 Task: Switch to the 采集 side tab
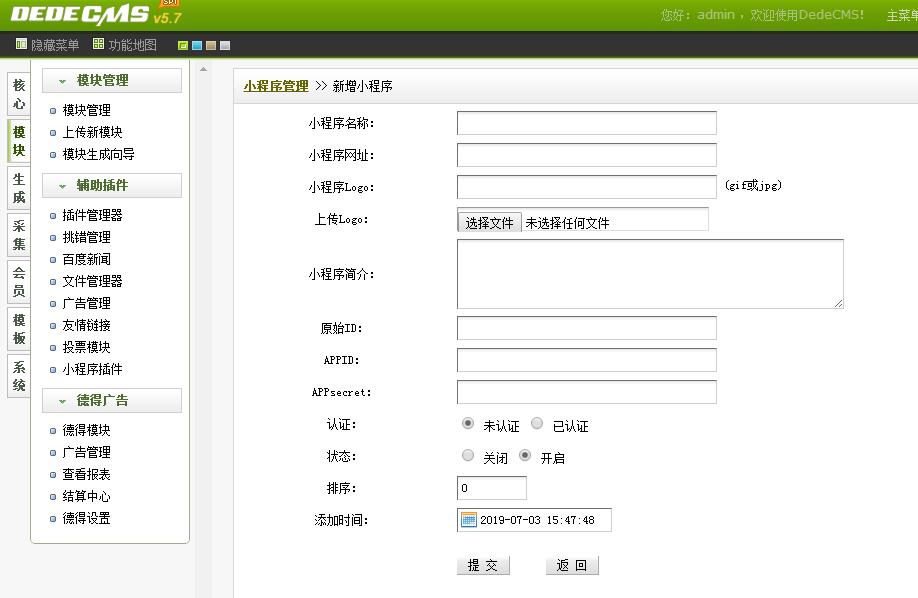[x=19, y=235]
